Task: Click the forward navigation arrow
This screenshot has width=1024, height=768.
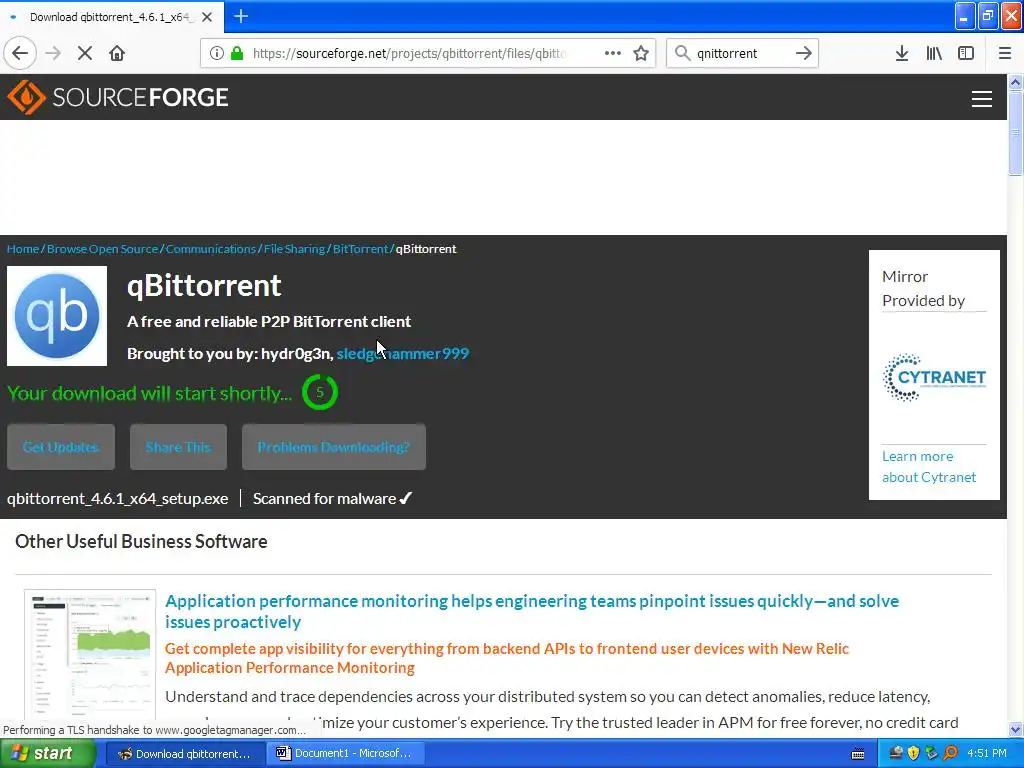Action: tap(53, 53)
